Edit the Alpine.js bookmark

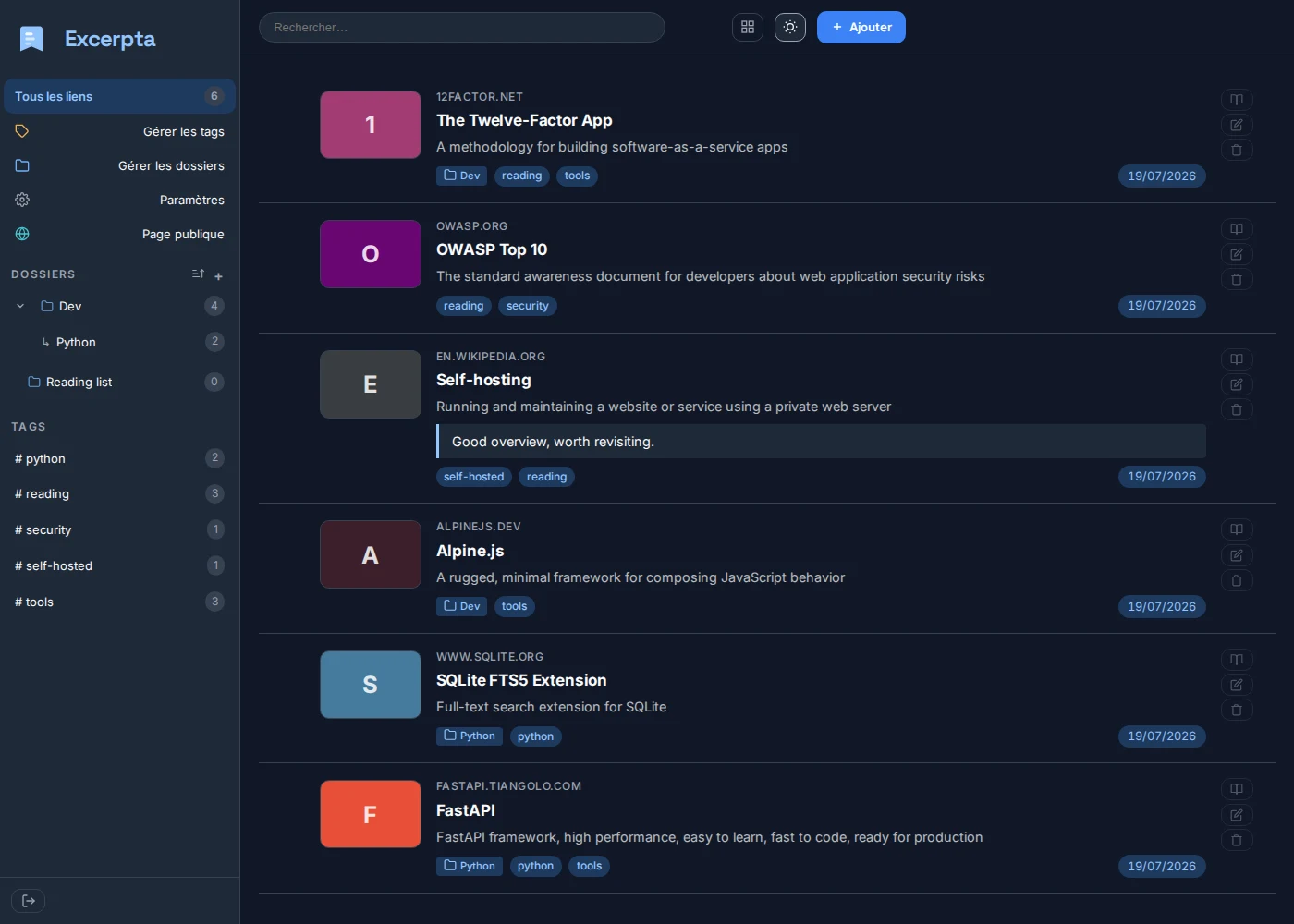1237,555
